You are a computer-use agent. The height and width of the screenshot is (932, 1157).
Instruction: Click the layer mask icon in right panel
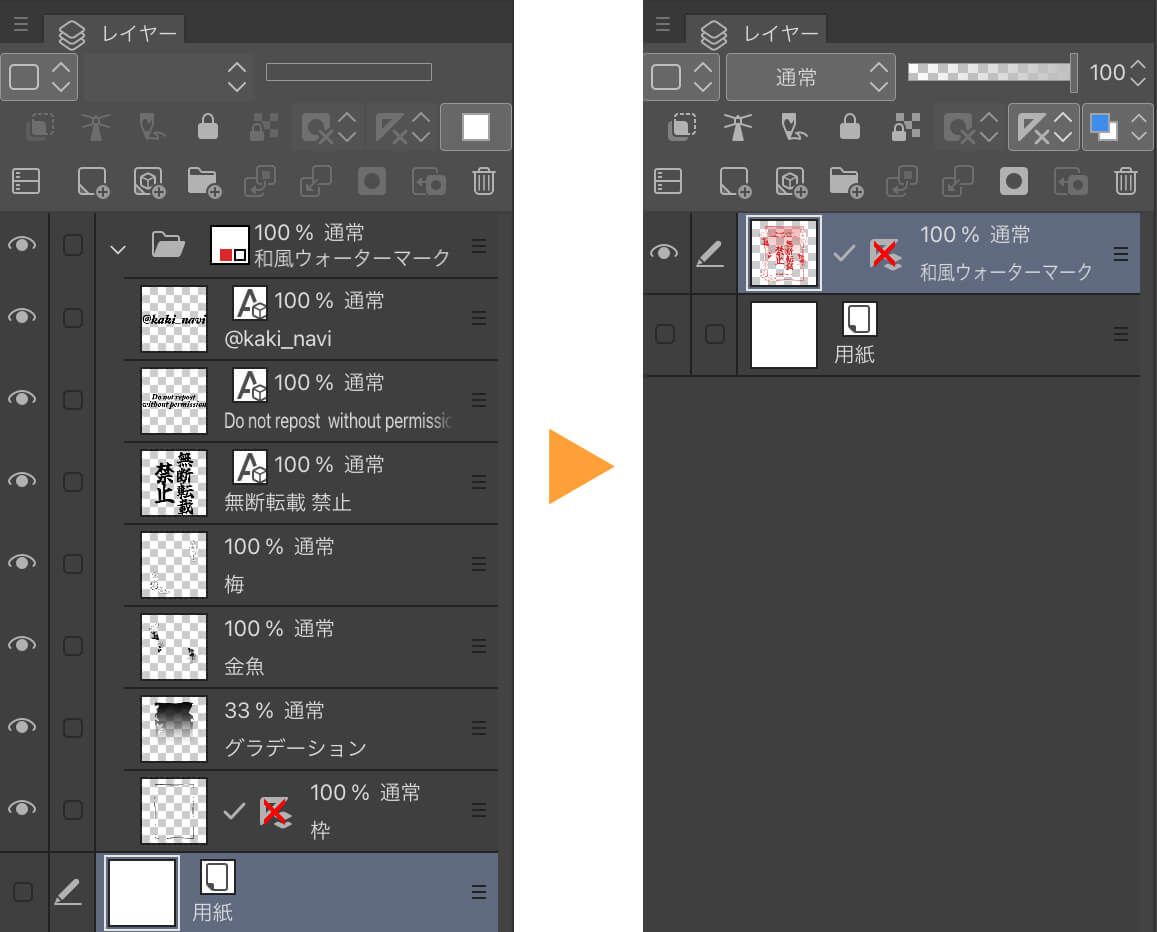[x=1014, y=181]
